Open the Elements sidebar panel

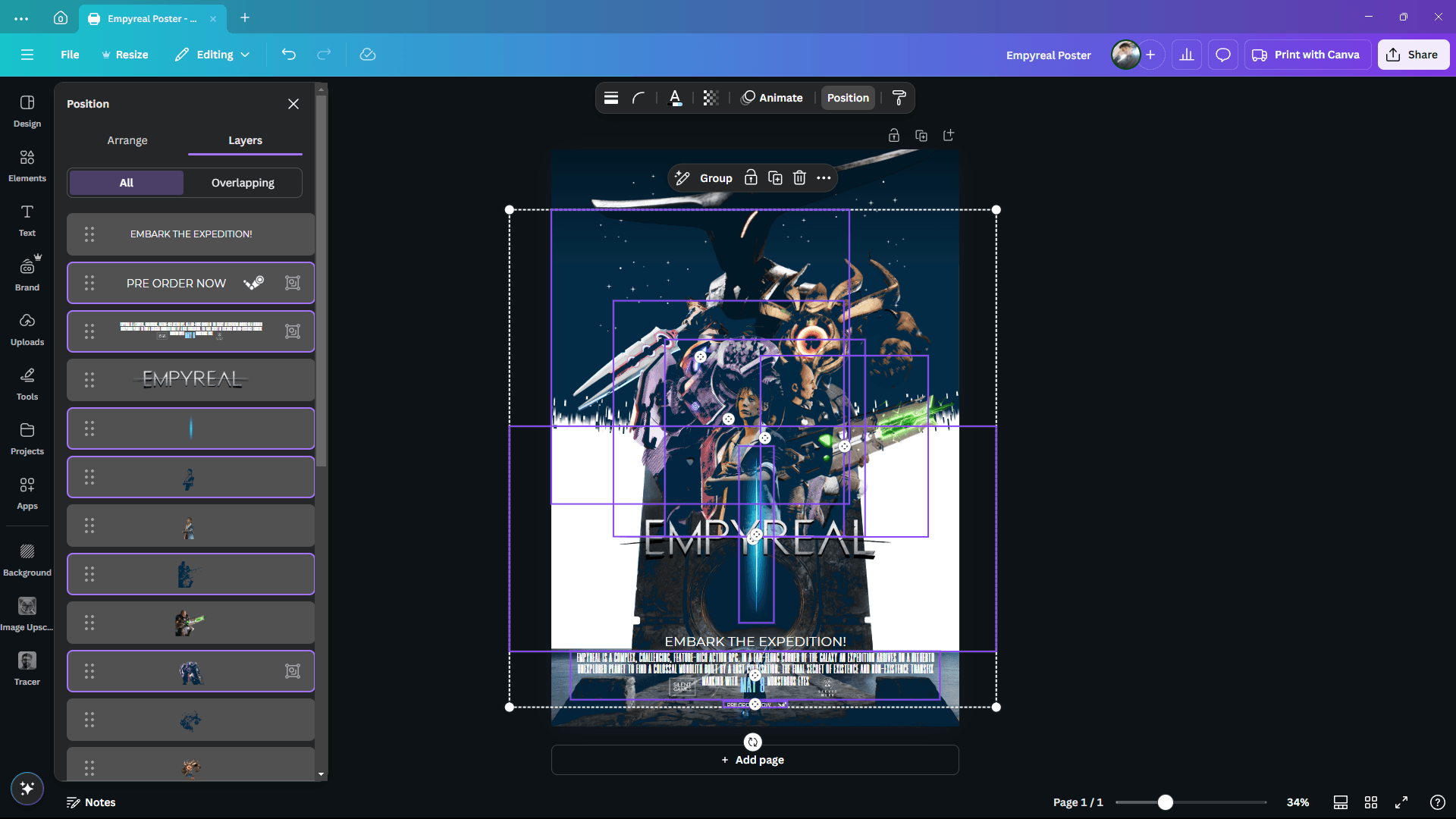point(27,165)
